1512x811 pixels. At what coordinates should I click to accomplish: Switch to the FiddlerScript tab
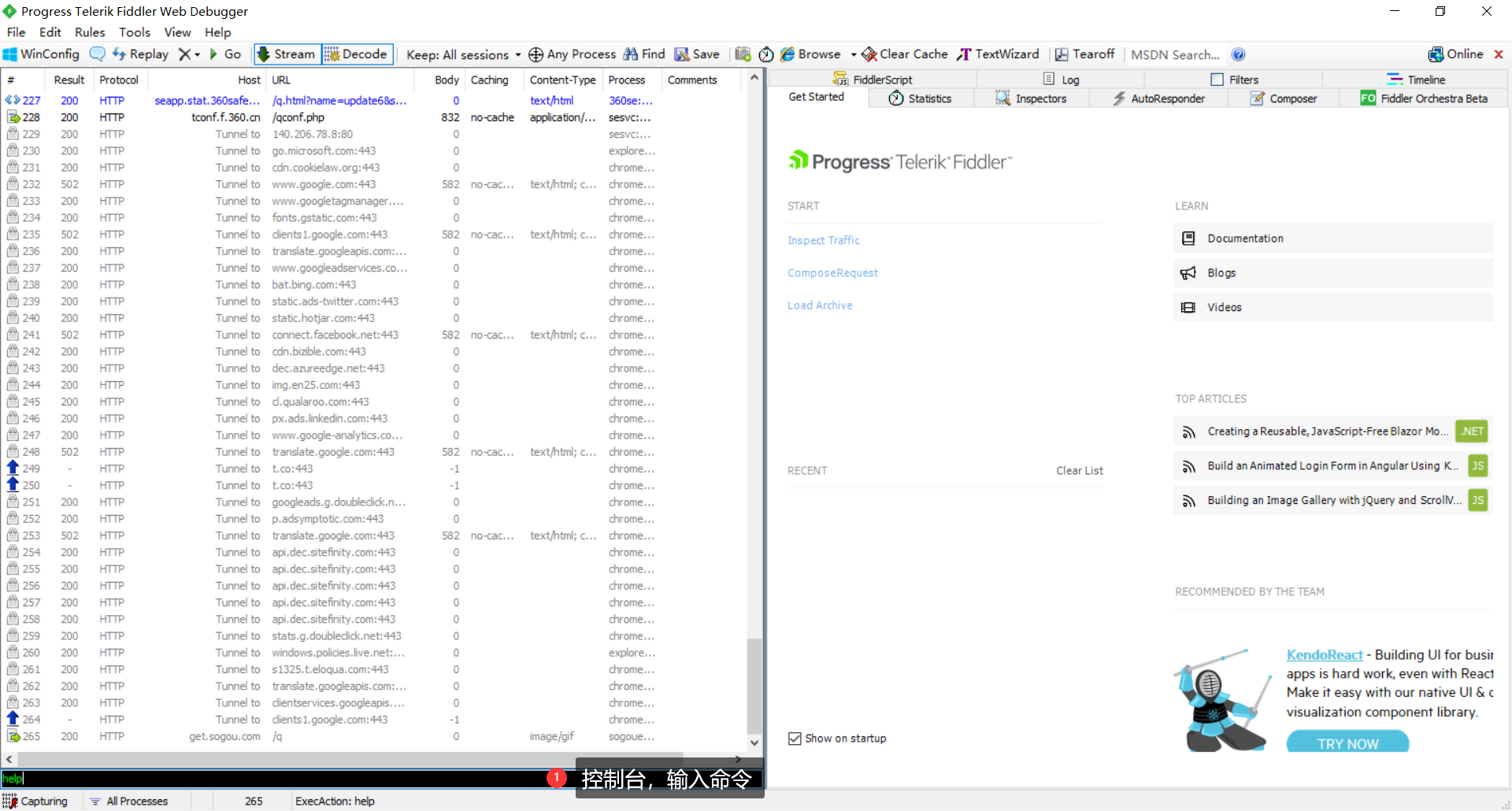click(873, 80)
